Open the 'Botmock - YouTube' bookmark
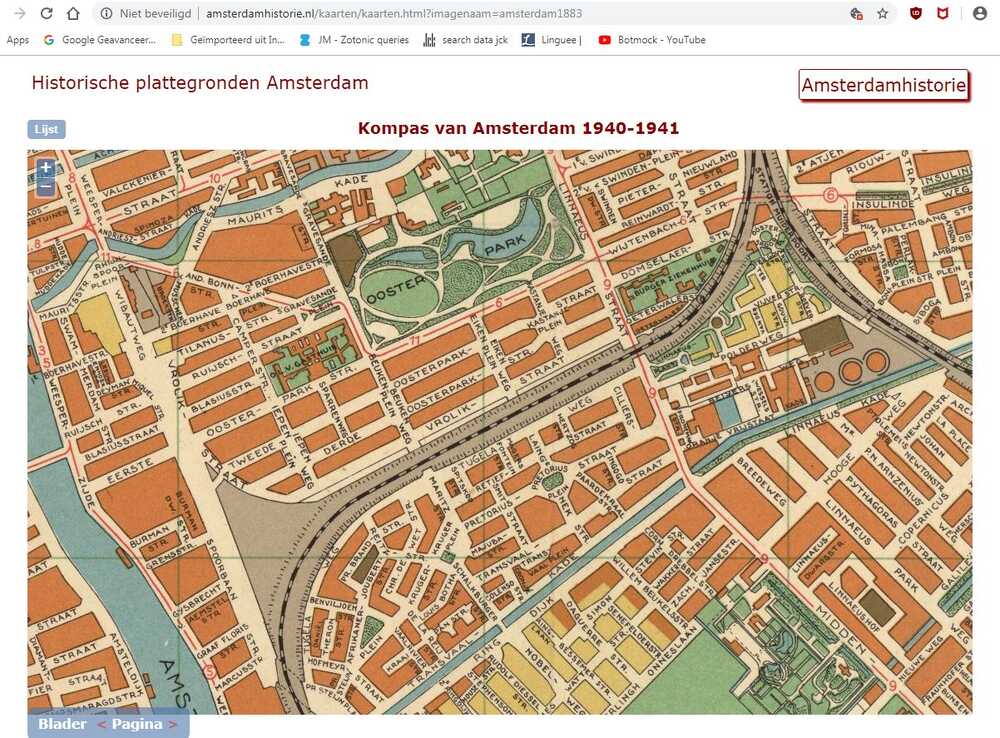Viewport: 1000px width, 738px height. click(652, 40)
